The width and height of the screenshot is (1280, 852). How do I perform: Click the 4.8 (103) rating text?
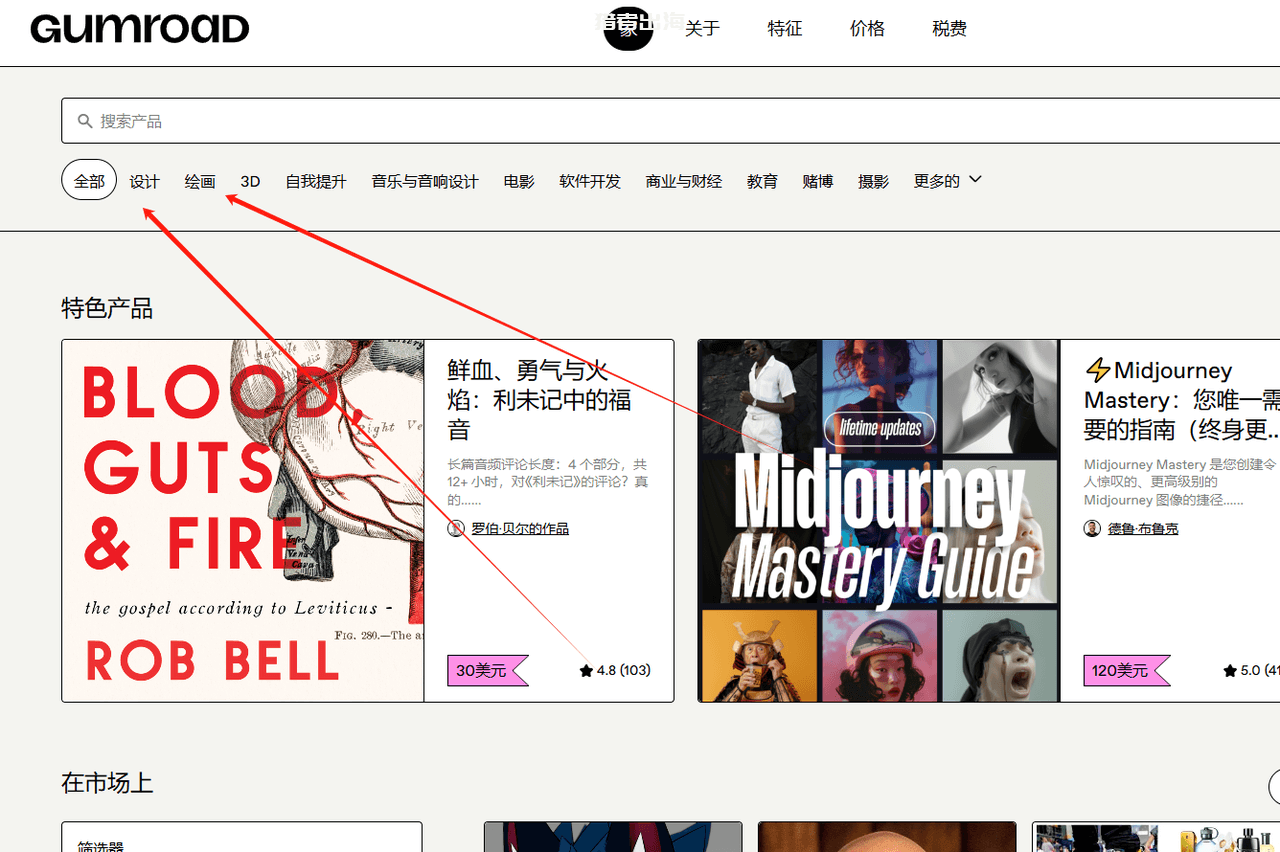pyautogui.click(x=623, y=671)
